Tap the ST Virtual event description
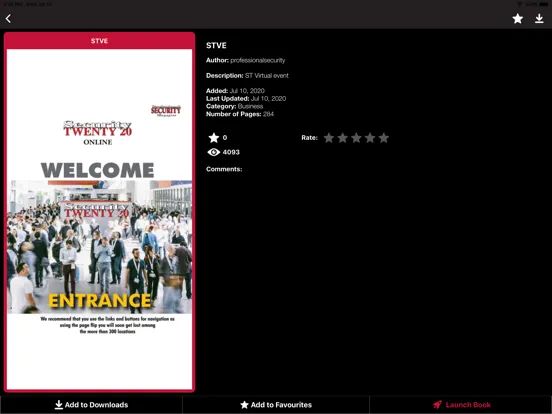Screen dimensions: 552x414 [x=266, y=76]
